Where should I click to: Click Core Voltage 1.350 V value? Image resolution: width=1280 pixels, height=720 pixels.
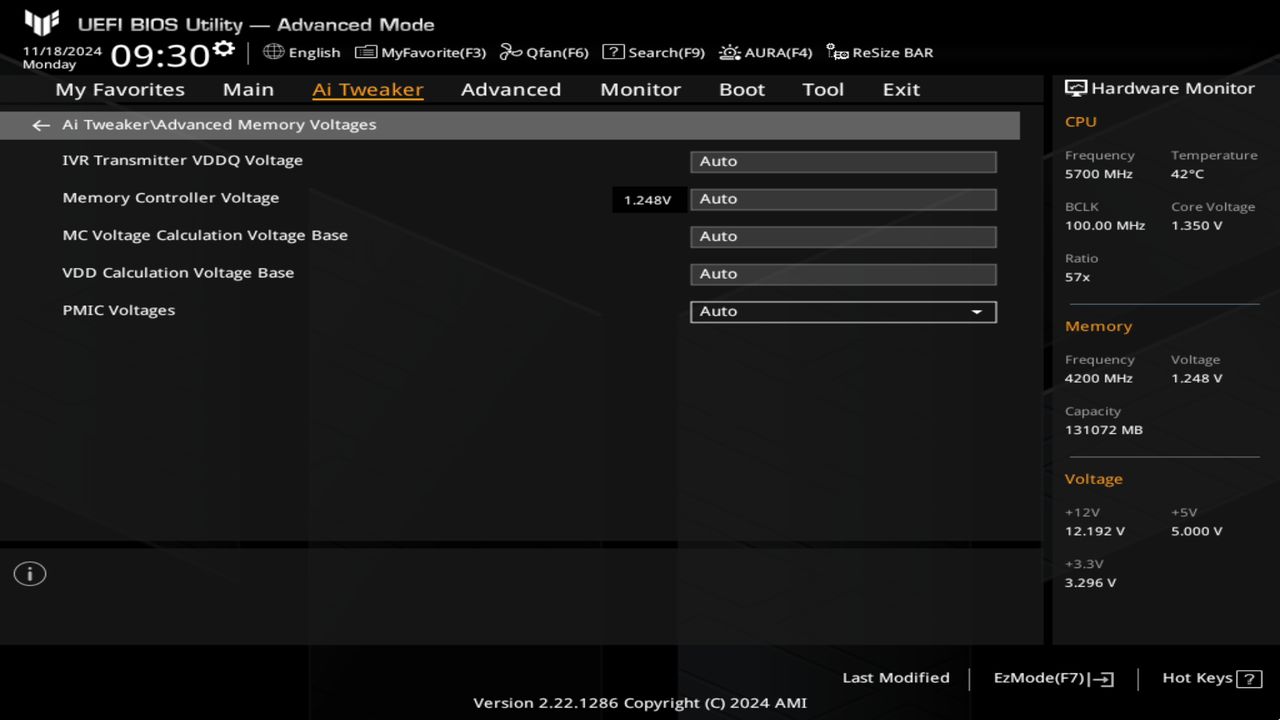click(1197, 226)
